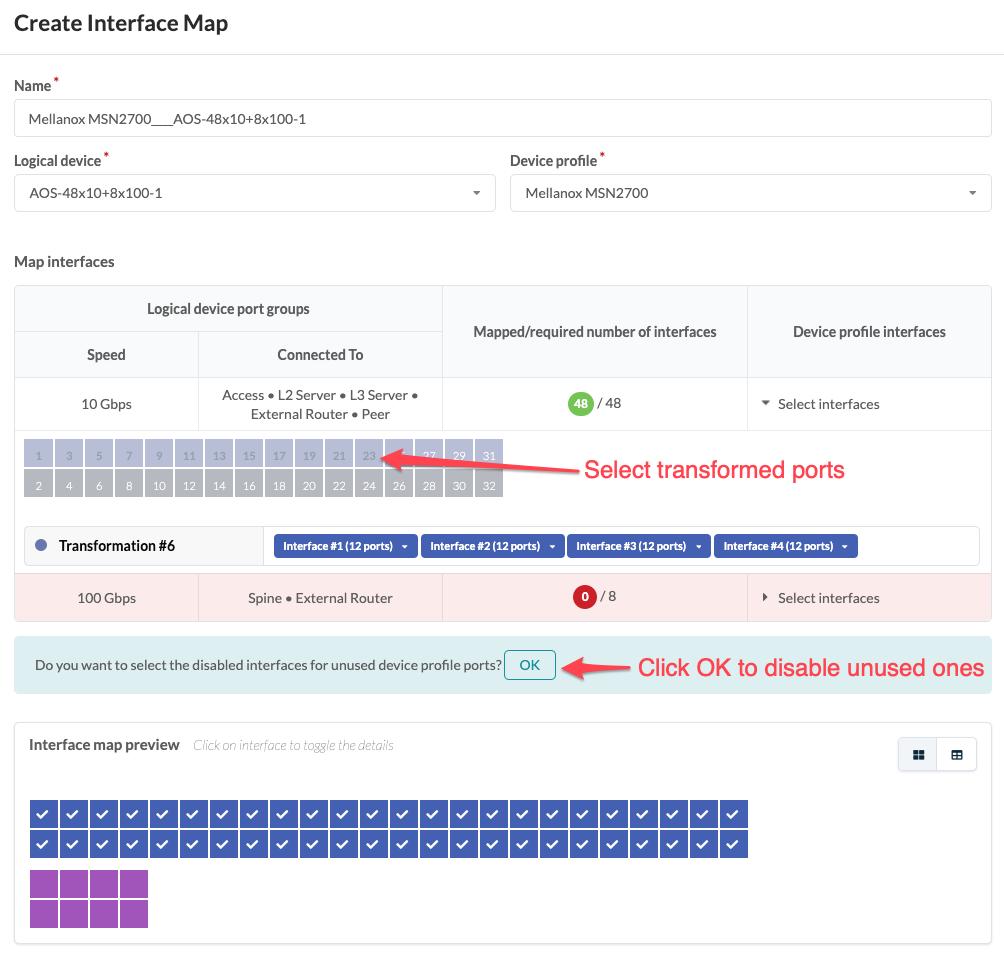The image size is (1004, 955).
Task: Click port 29 in port grid
Action: (x=459, y=456)
